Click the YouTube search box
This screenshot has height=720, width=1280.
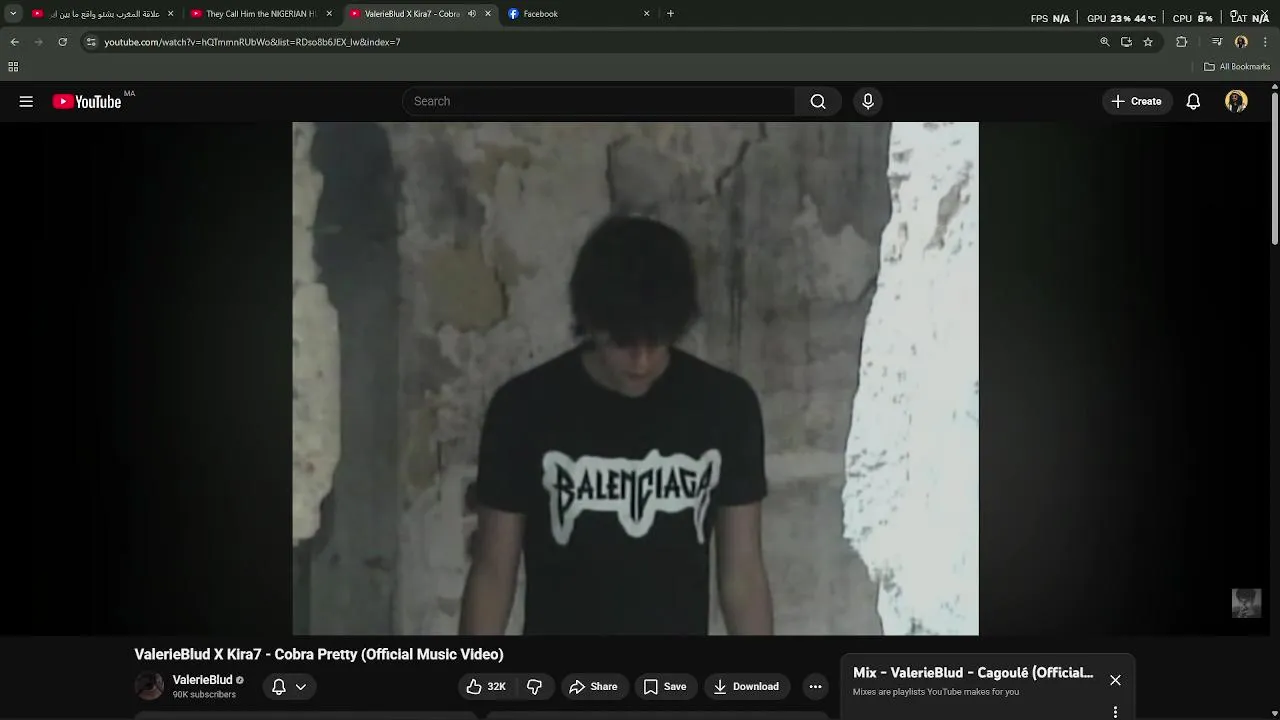point(598,101)
